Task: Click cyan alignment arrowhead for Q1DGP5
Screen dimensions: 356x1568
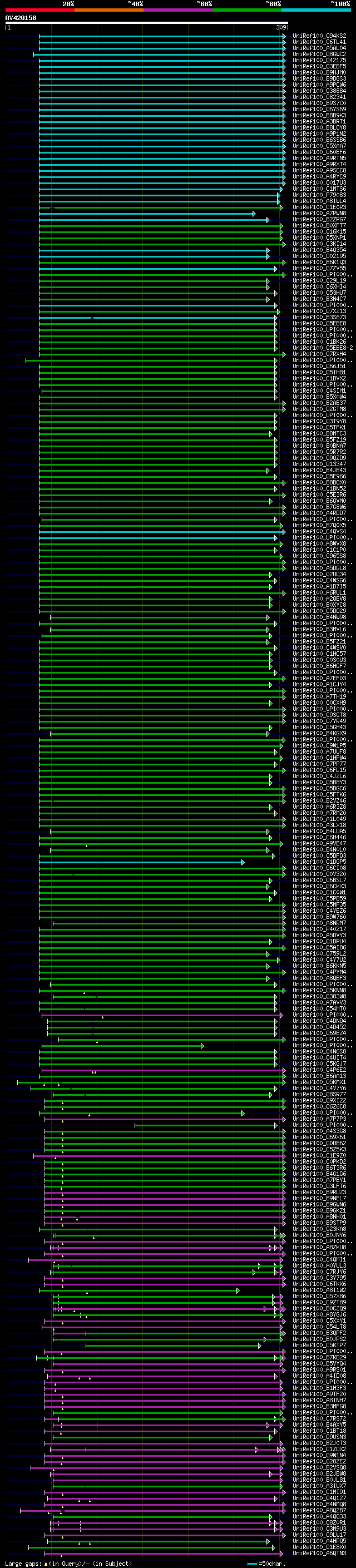Action: (243, 862)
